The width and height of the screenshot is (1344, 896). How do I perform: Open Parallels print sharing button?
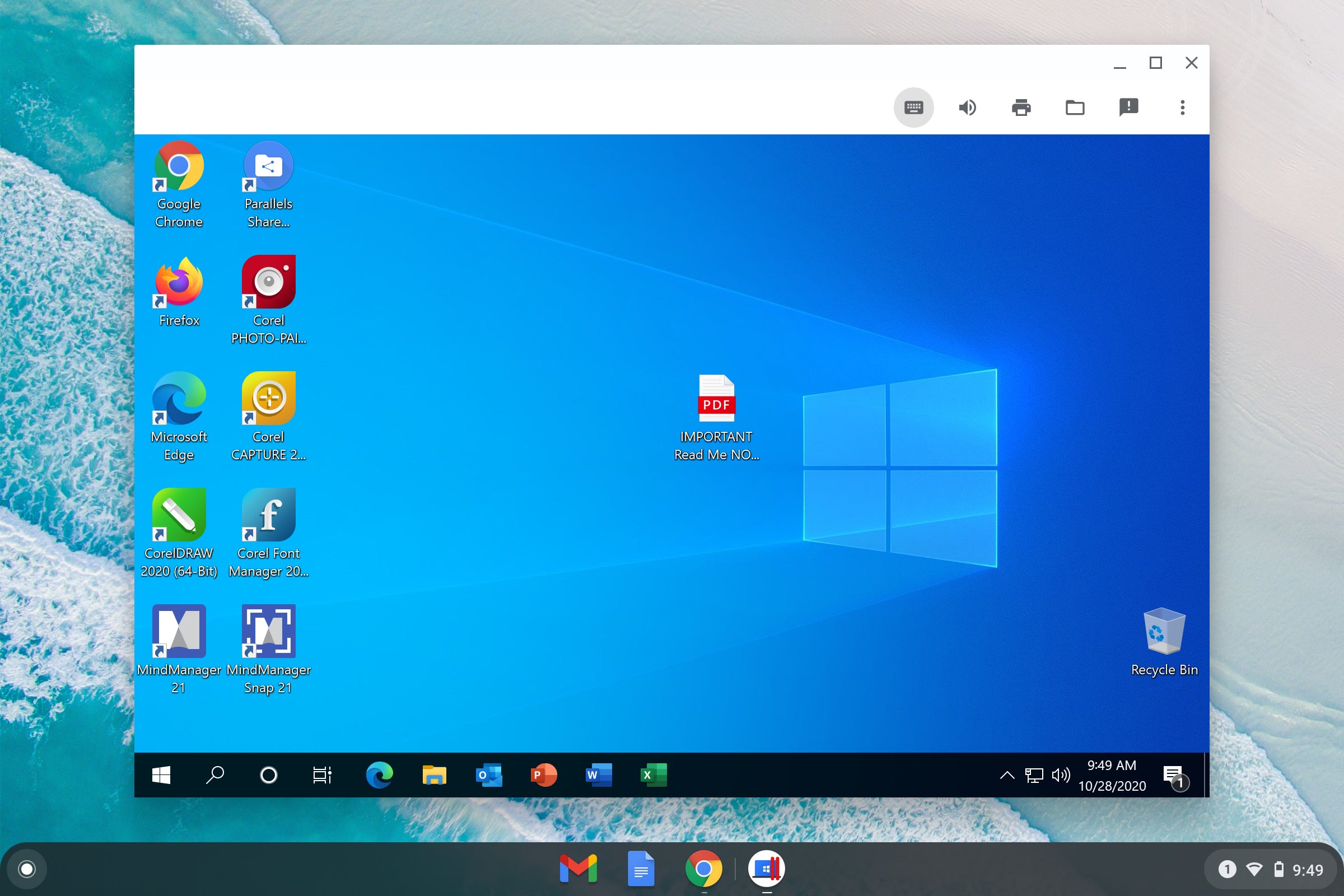(1022, 108)
